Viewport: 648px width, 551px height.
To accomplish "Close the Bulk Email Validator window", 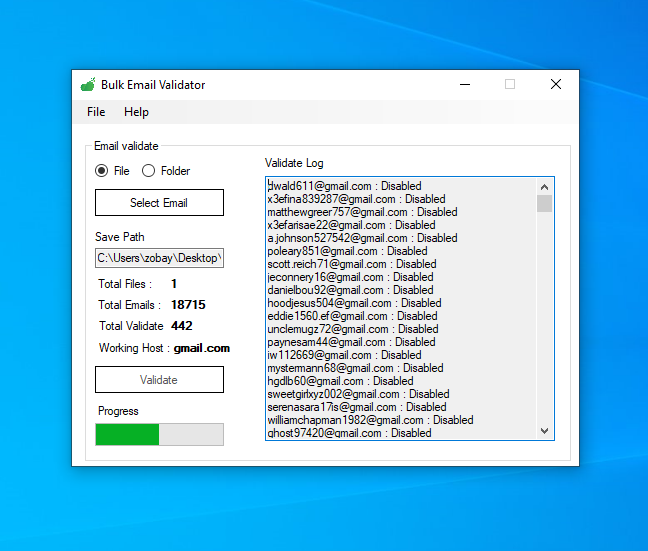I will pyautogui.click(x=555, y=85).
